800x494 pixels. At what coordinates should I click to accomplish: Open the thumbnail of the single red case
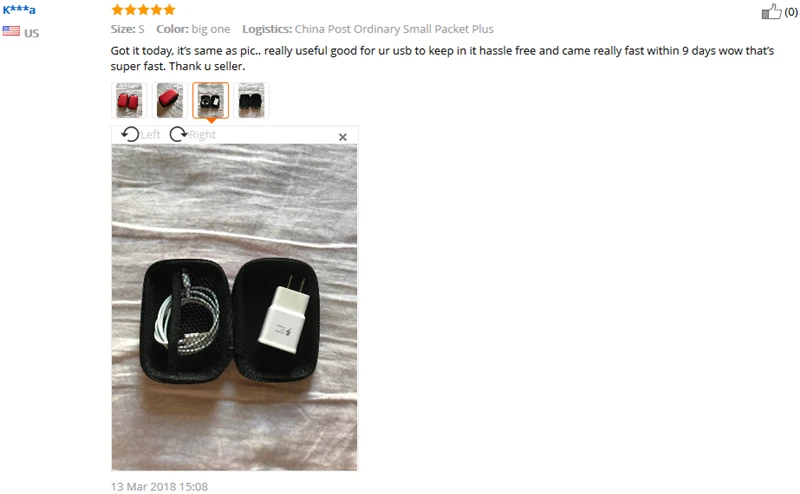[170, 101]
